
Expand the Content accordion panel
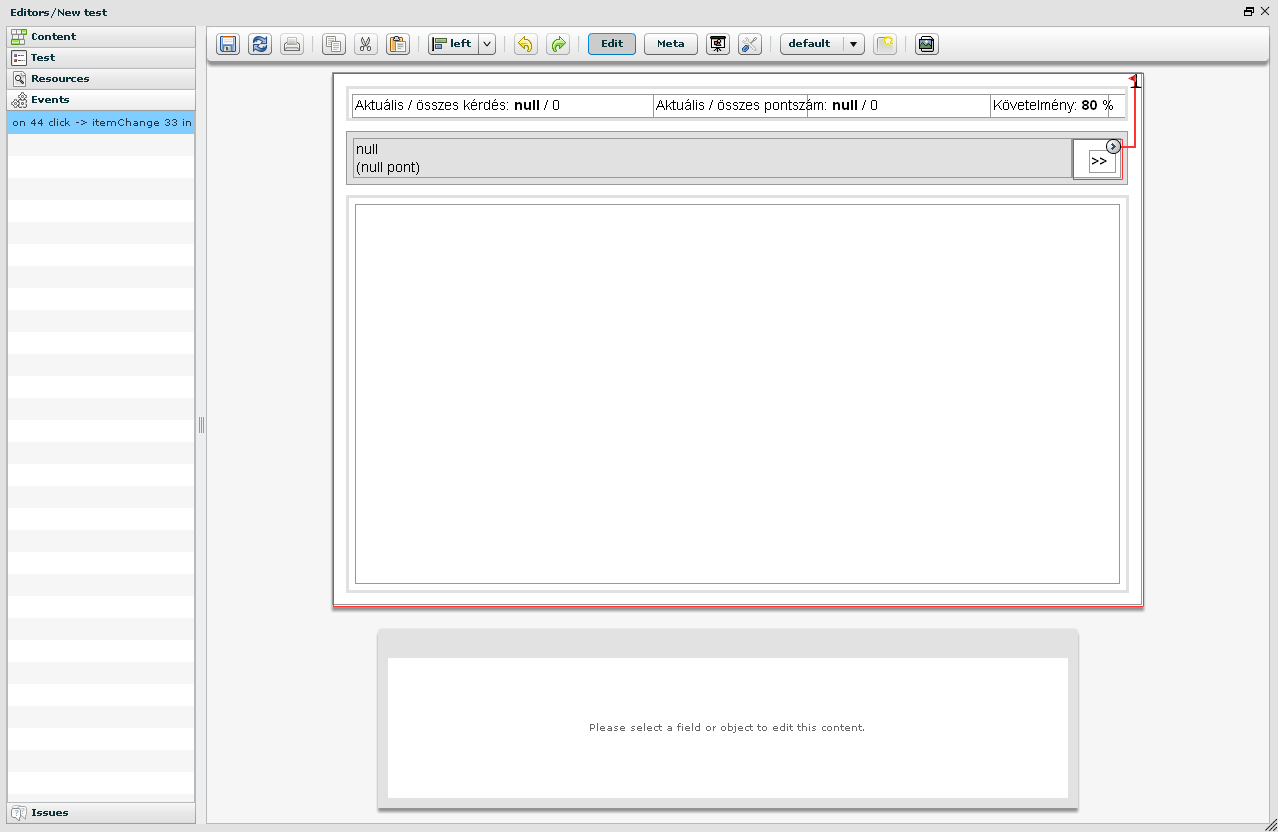[x=101, y=37]
